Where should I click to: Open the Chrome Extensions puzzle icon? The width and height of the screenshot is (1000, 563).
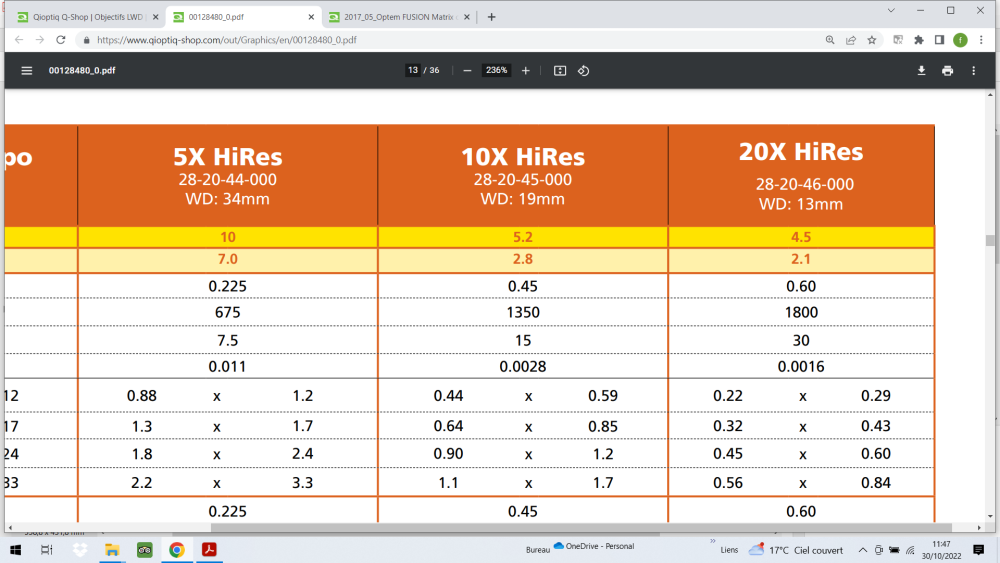918,40
